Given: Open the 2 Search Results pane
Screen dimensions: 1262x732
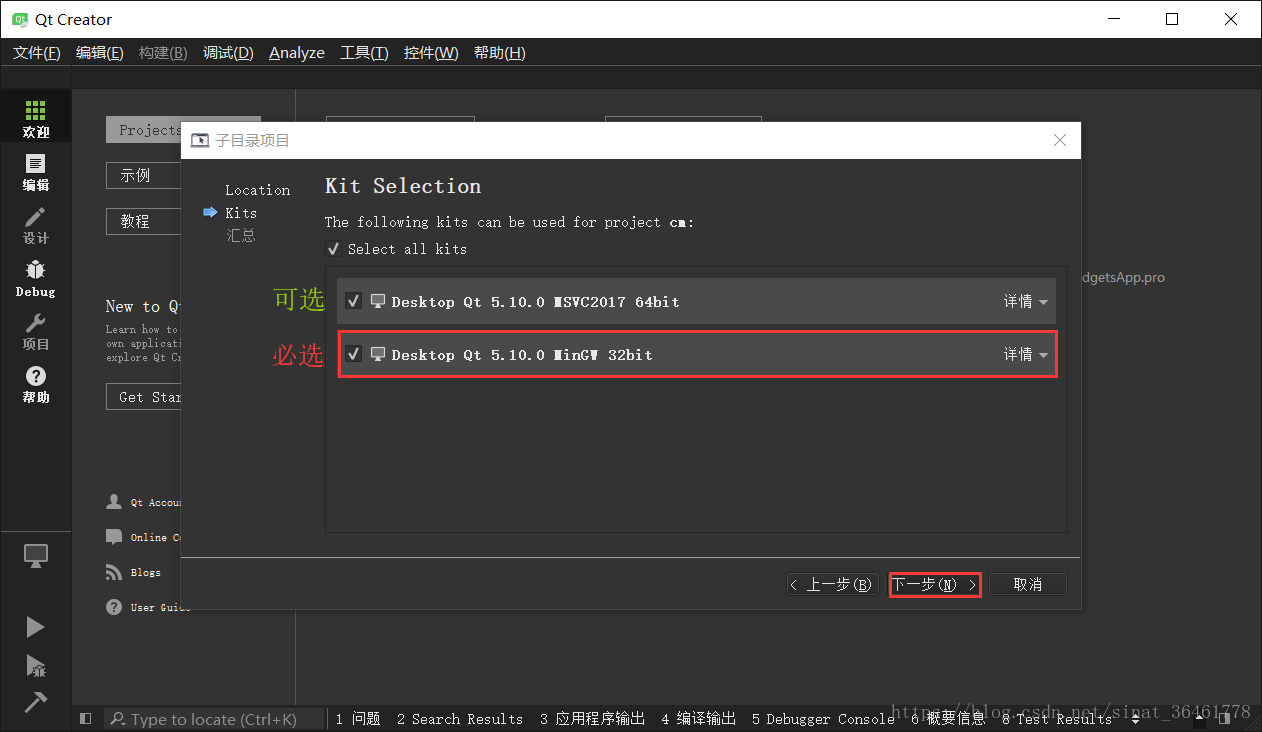Looking at the screenshot, I should pos(460,718).
